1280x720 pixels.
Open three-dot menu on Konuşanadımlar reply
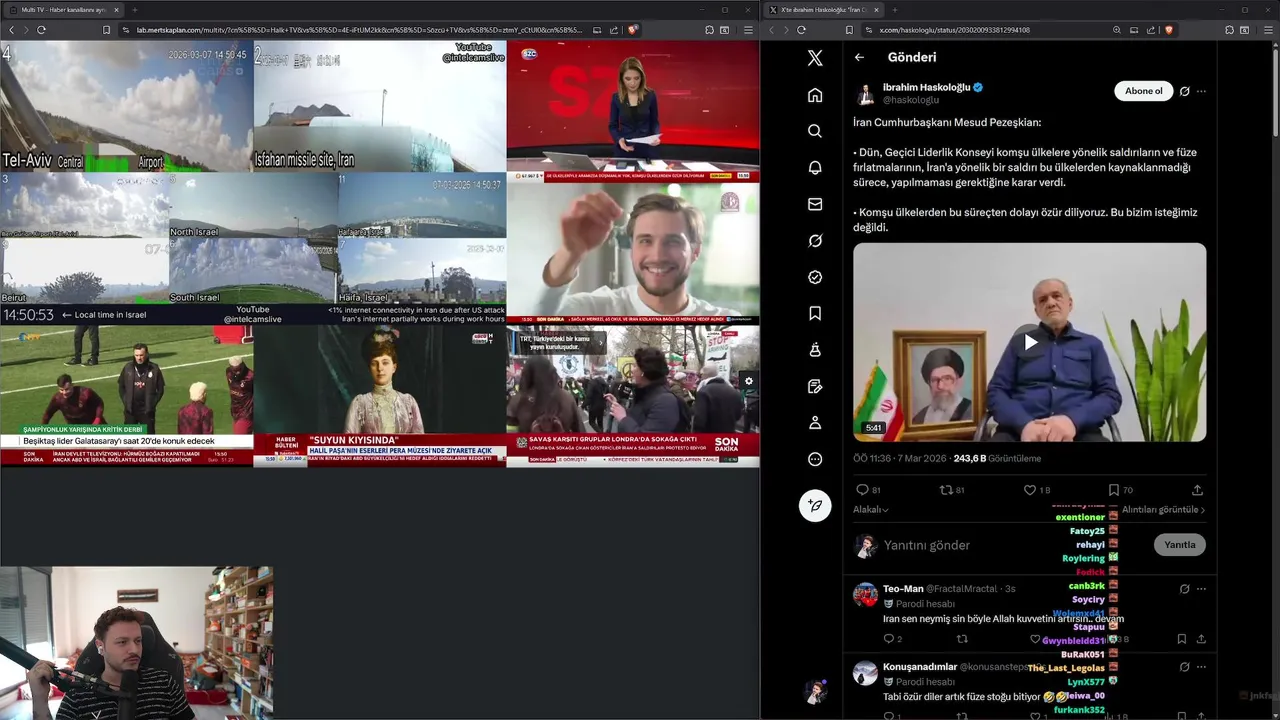click(1201, 667)
